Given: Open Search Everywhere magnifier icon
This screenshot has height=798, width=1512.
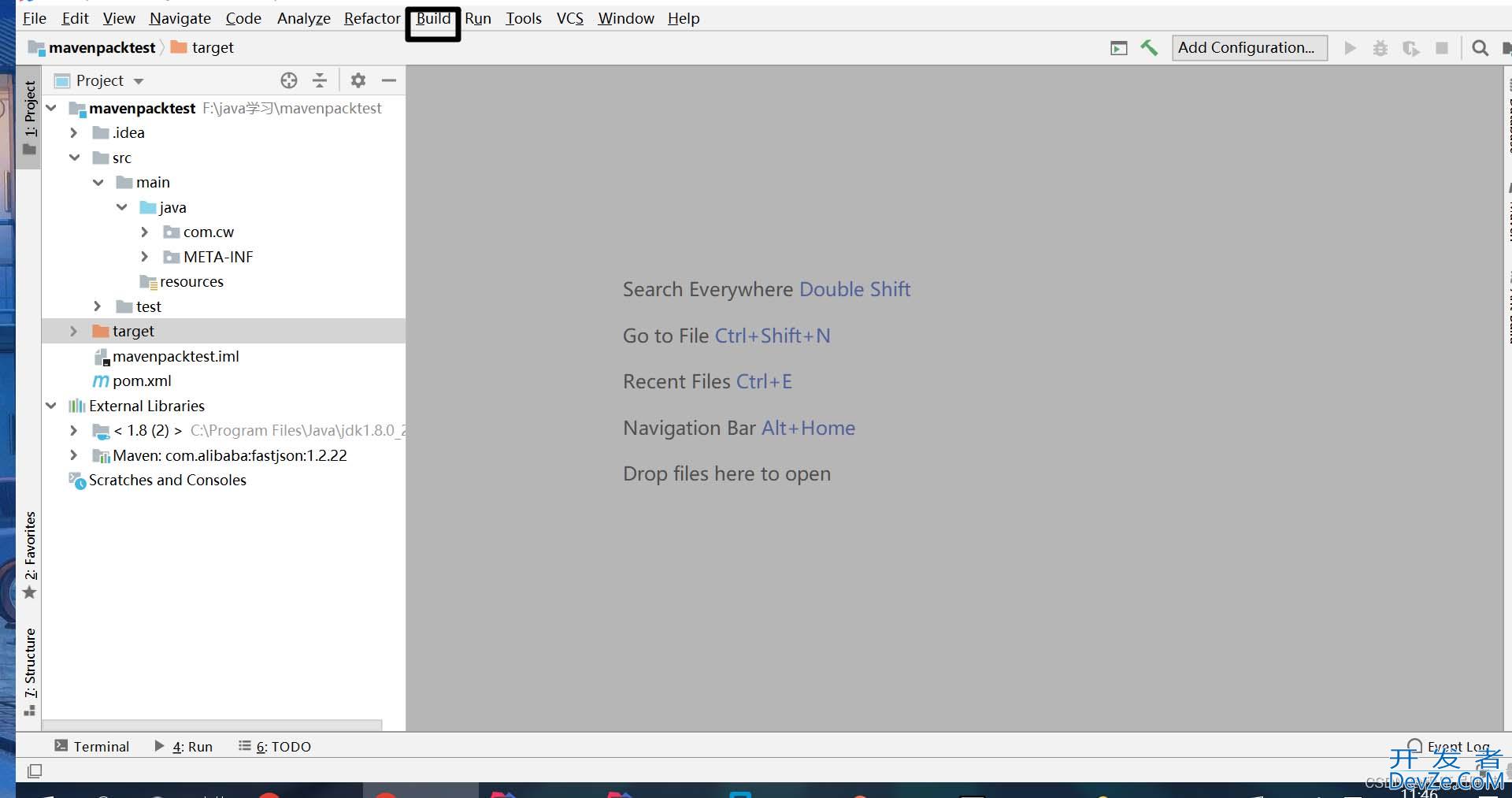Looking at the screenshot, I should pos(1480,48).
